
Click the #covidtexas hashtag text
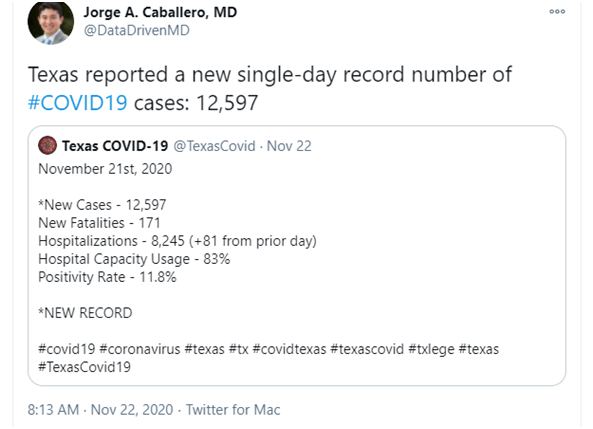coord(289,349)
